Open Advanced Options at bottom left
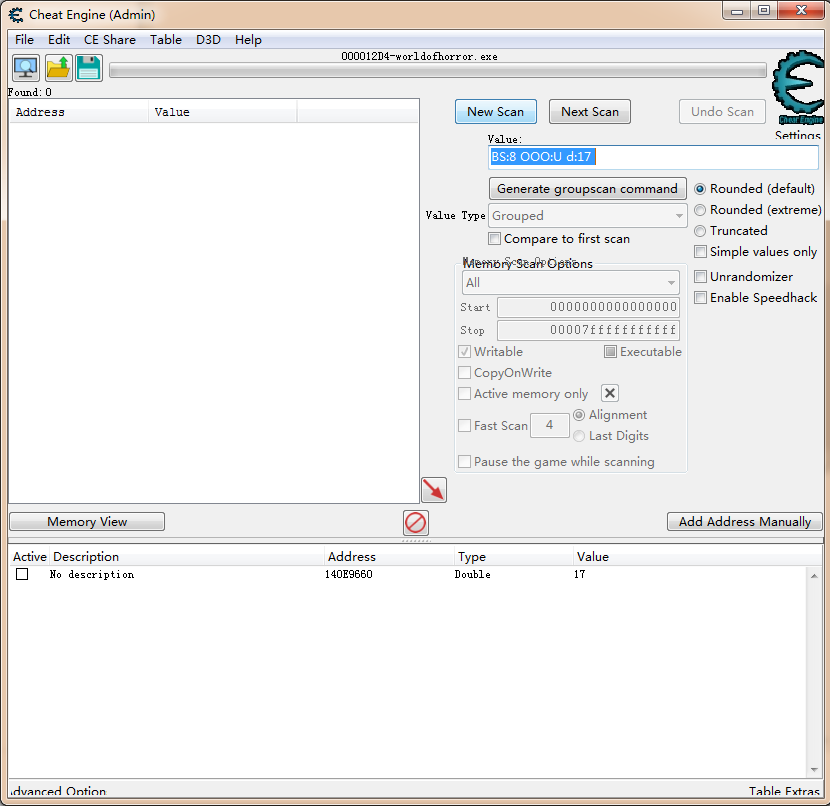Screen dimensions: 830x806 [58, 791]
